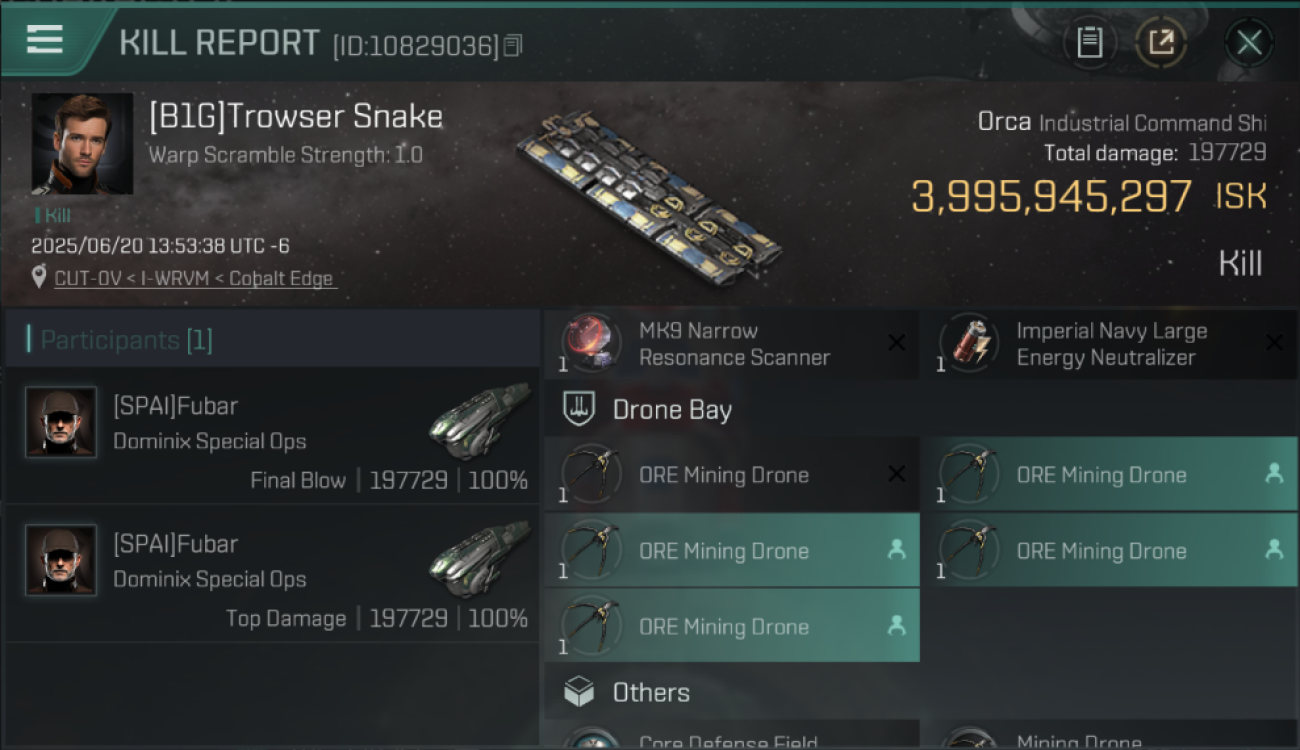Select MK9 Narrow Resonance Scanner icon
This screenshot has height=750, width=1300.
(x=591, y=343)
